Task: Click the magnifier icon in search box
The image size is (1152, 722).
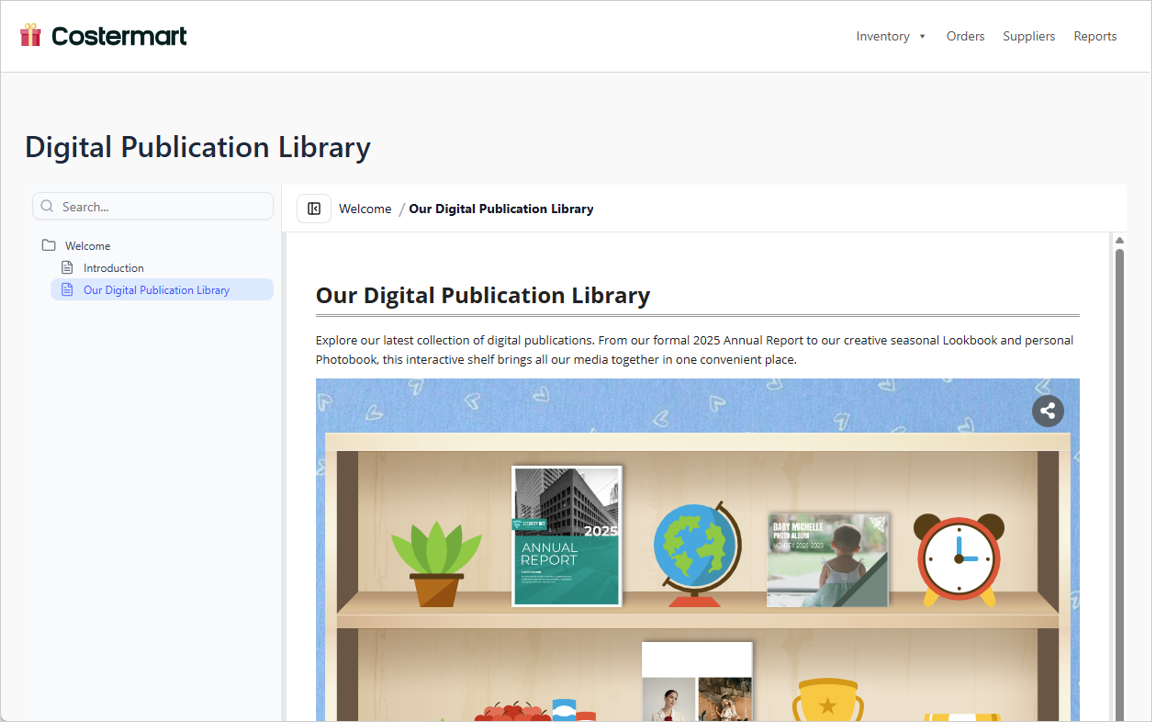Action: (x=47, y=207)
